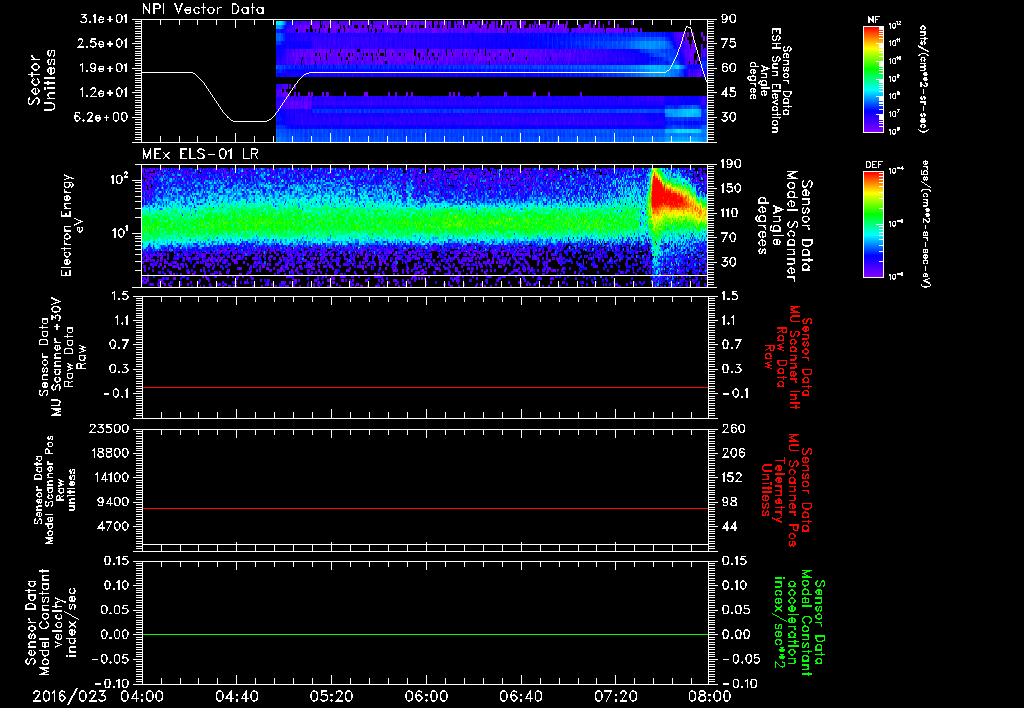Click the red "MU Scanner Inh Raw Data" label
This screenshot has height=708, width=1024.
[x=788, y=357]
